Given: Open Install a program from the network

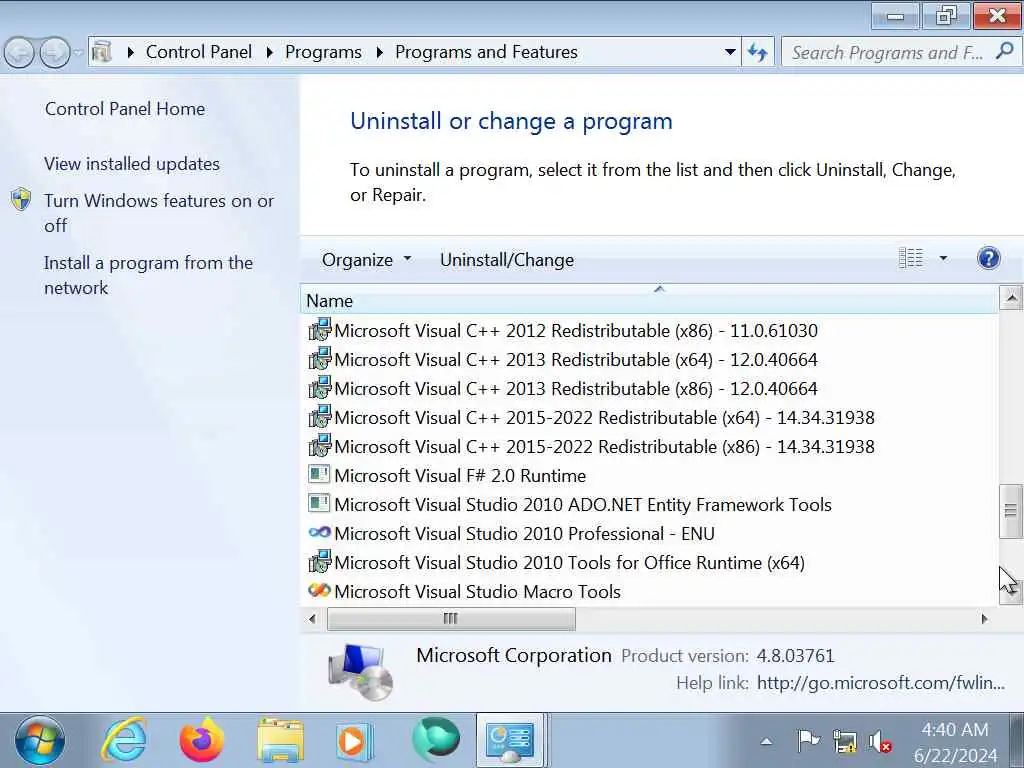Looking at the screenshot, I should (x=148, y=275).
